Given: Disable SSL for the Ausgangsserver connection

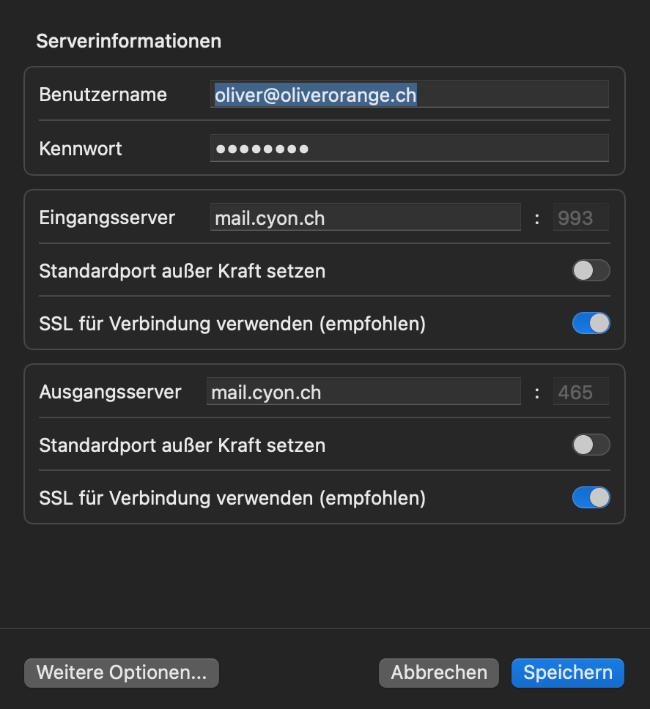Looking at the screenshot, I should click(x=591, y=498).
